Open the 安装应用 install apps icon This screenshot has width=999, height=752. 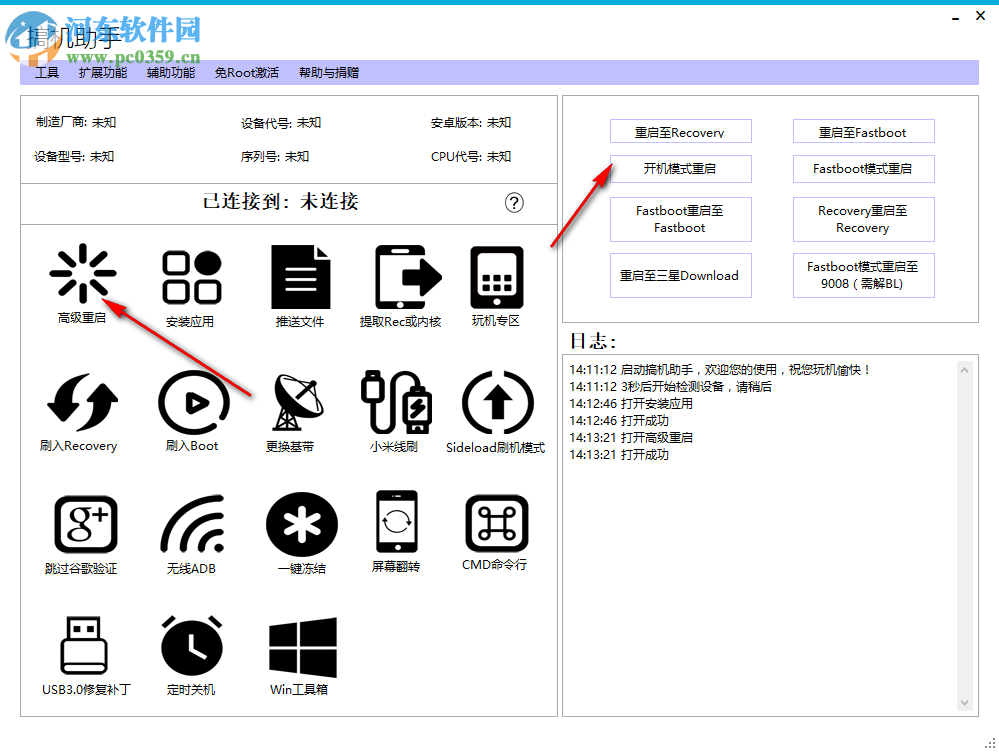(192, 277)
